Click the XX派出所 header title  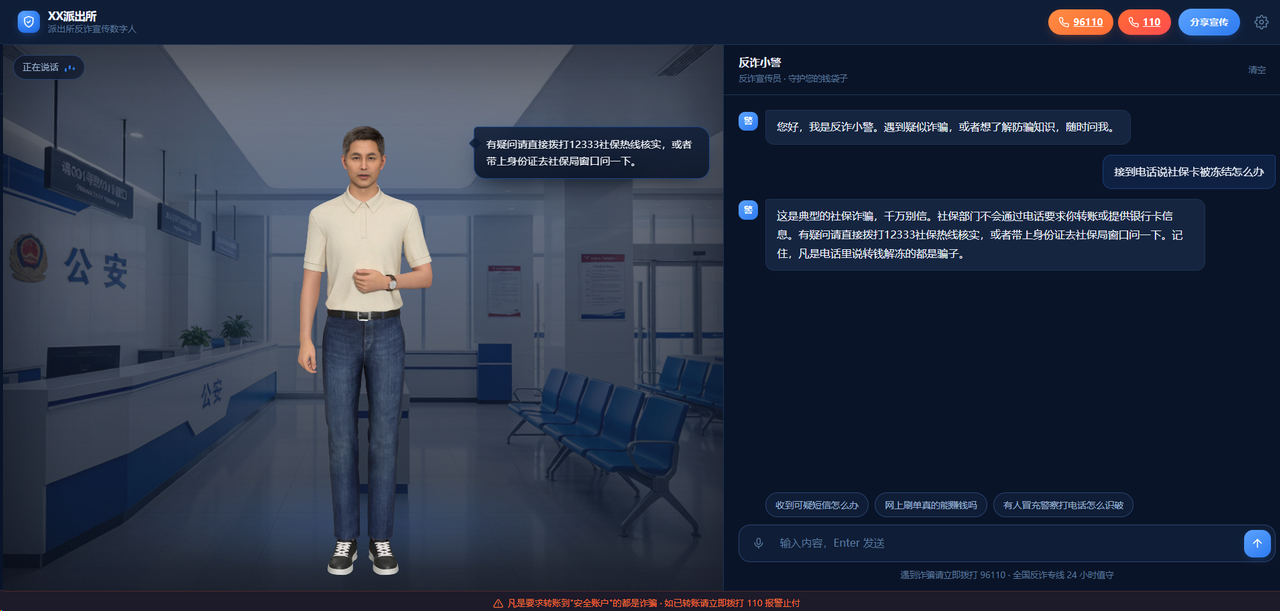72,16
